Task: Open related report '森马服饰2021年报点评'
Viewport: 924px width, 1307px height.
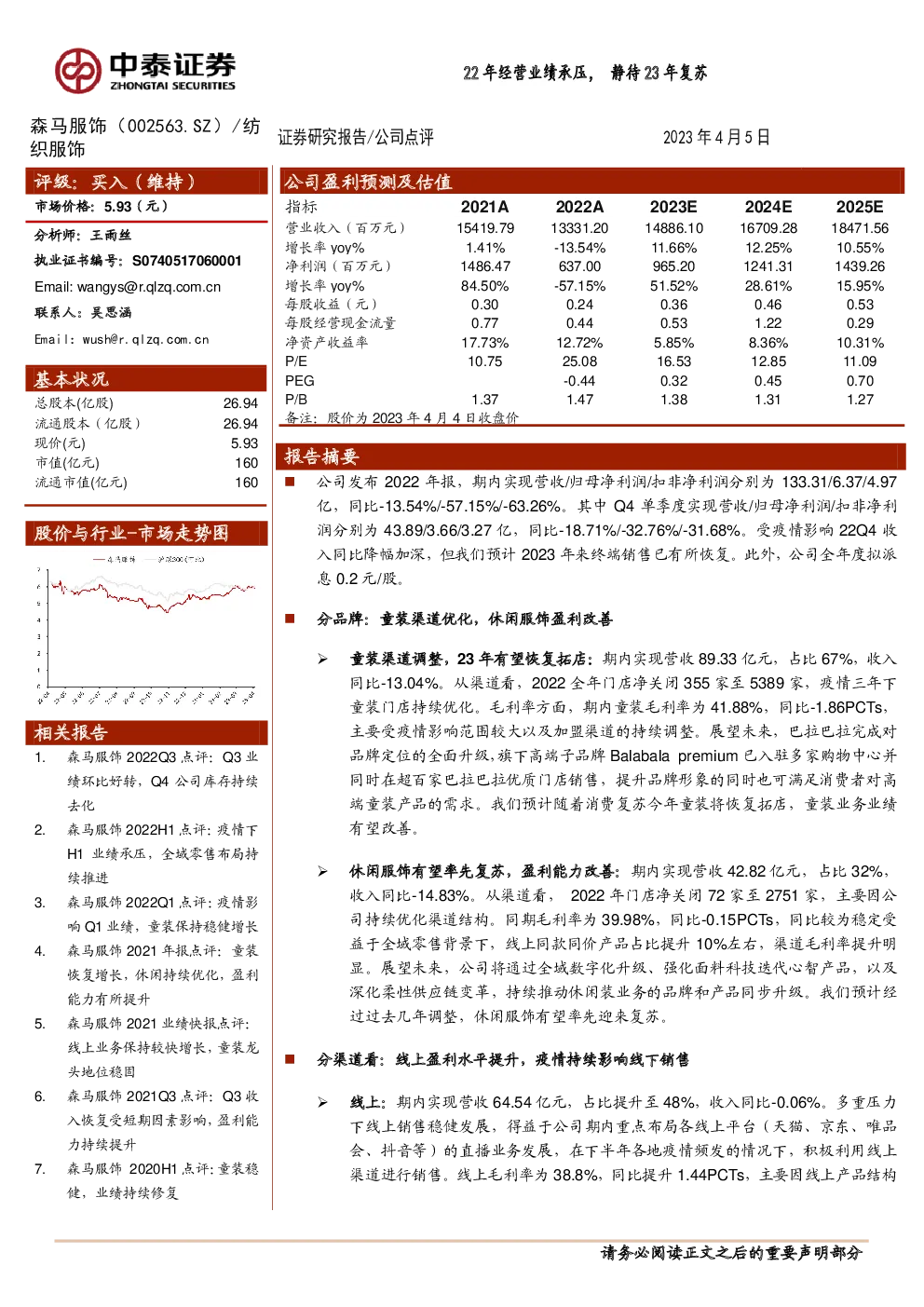Action: [x=162, y=975]
